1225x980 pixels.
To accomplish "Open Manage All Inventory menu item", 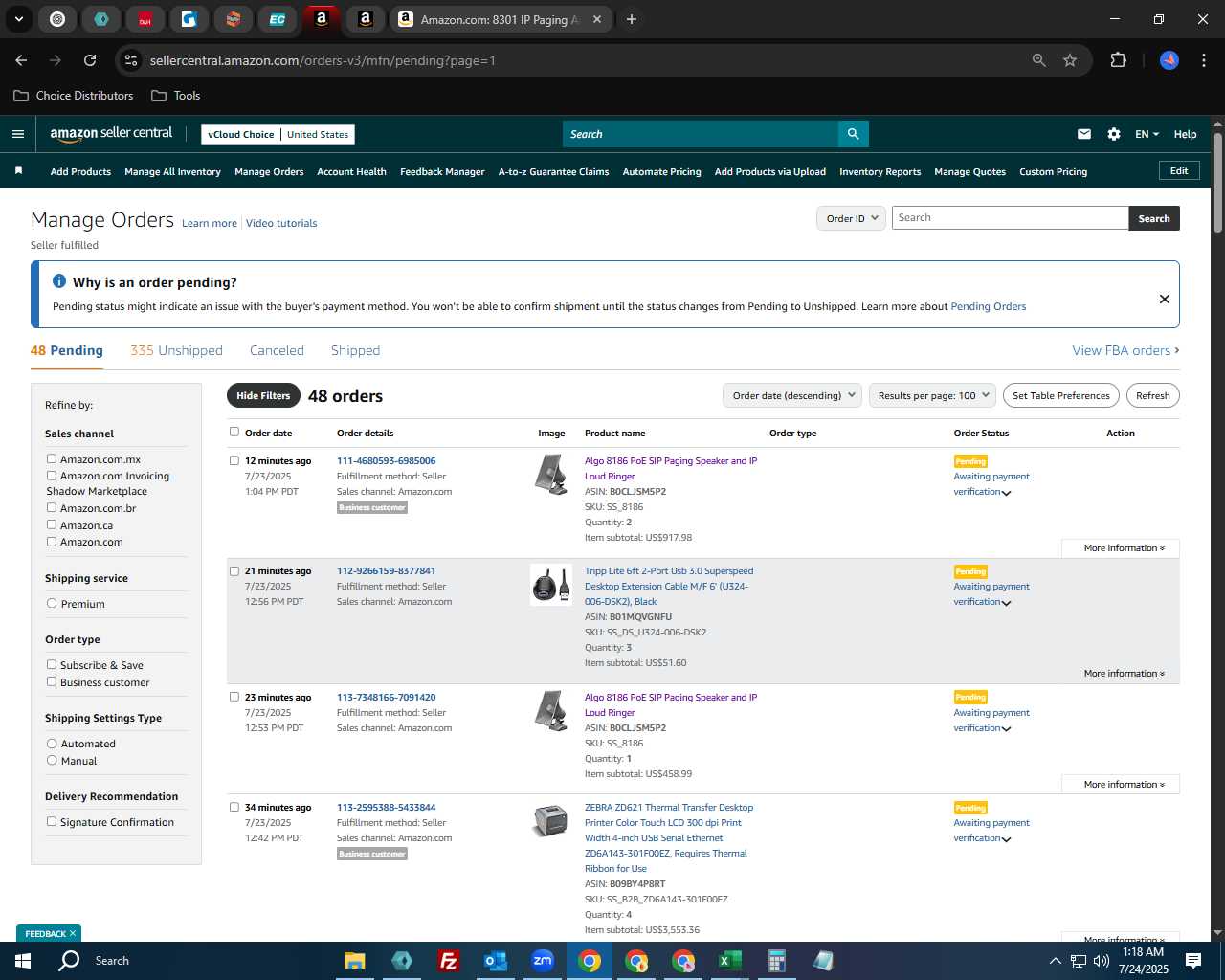I will (172, 172).
